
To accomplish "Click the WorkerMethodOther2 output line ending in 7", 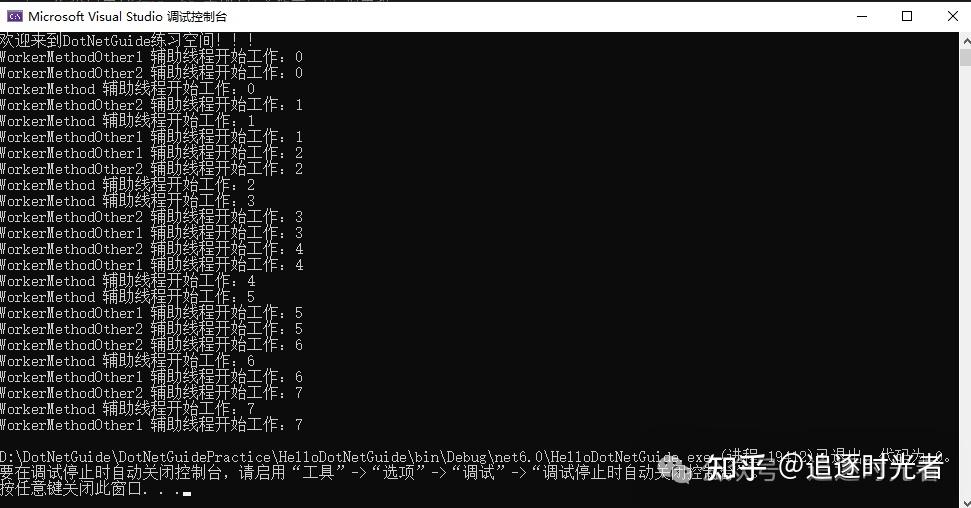I will (x=151, y=393).
